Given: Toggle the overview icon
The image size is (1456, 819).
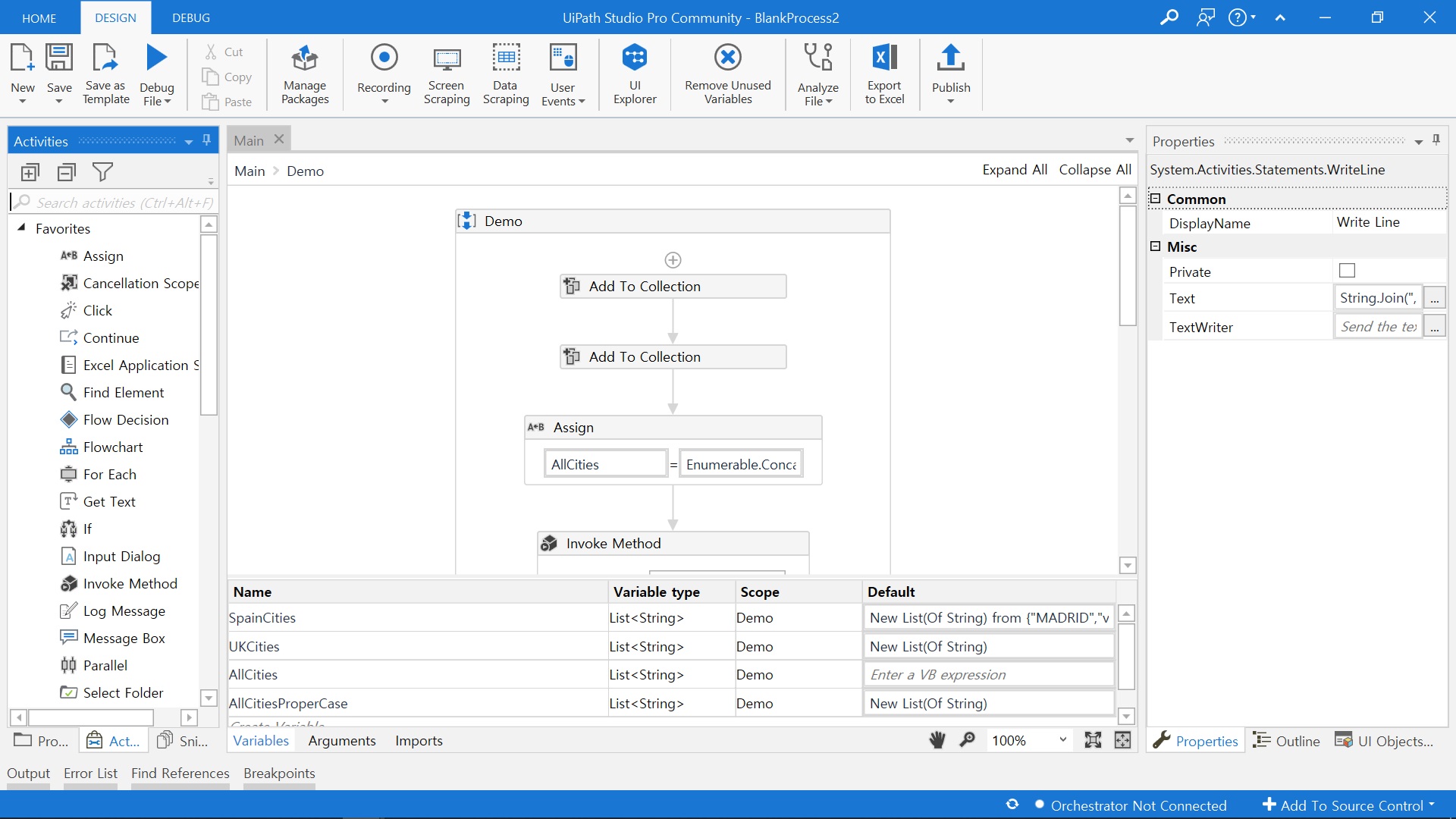Looking at the screenshot, I should (1123, 740).
